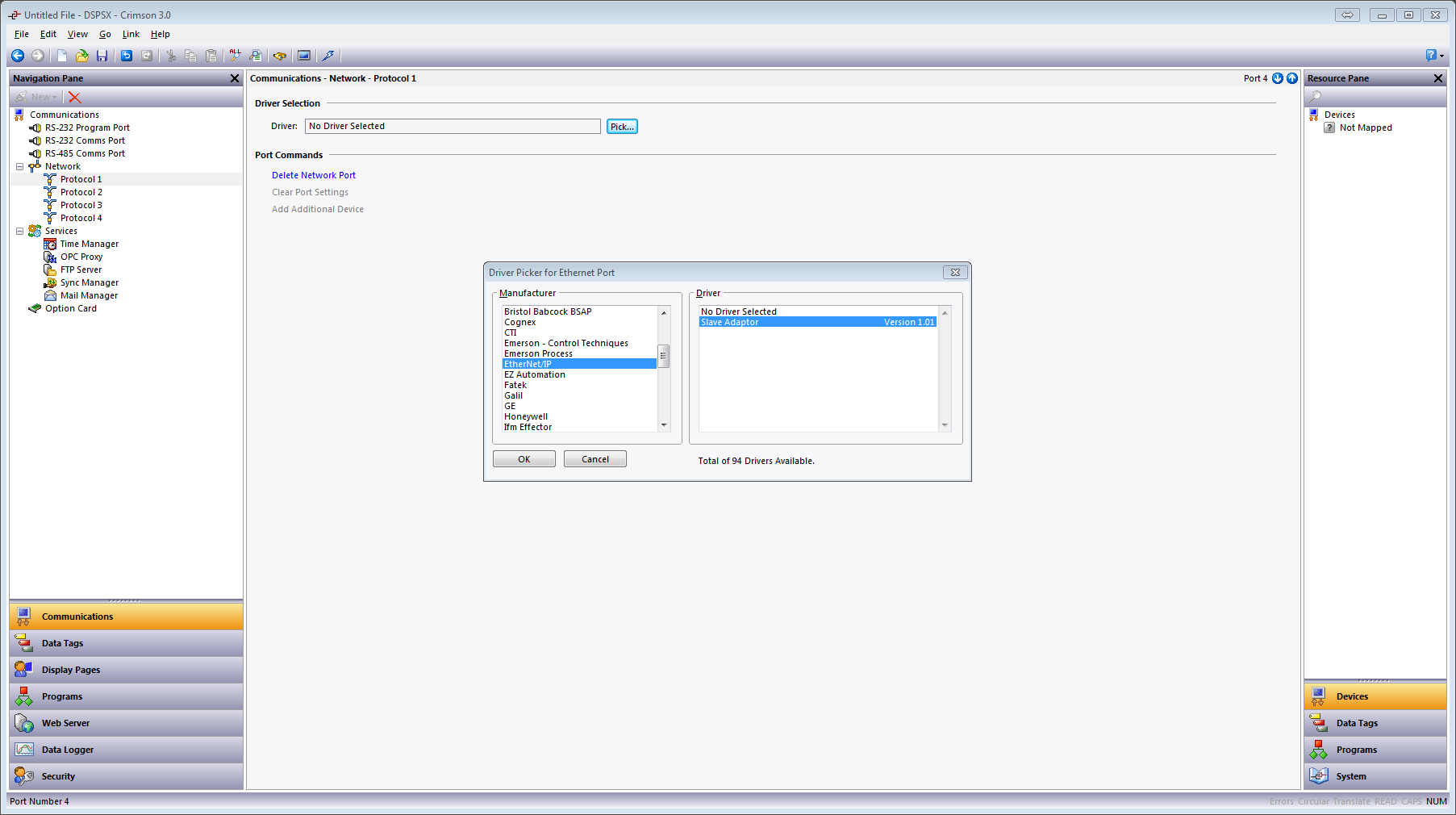Collapse the Services tree node
Image resolution: width=1456 pixels, height=815 pixels.
[20, 231]
